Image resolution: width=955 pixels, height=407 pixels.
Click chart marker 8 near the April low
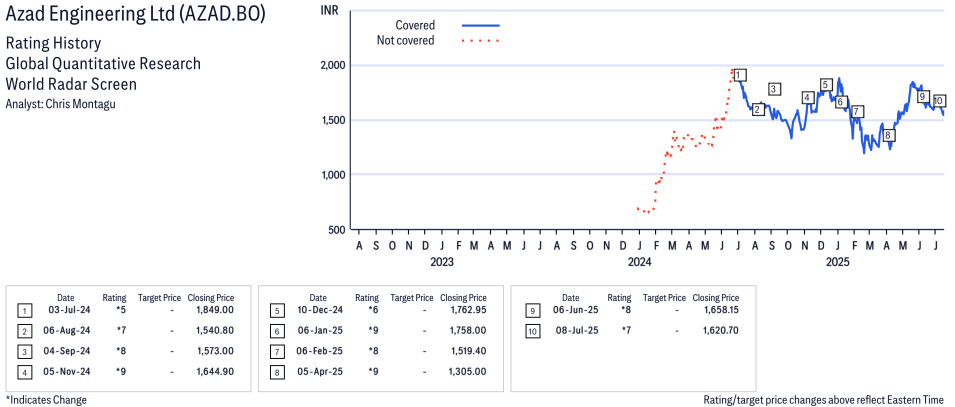(888, 135)
